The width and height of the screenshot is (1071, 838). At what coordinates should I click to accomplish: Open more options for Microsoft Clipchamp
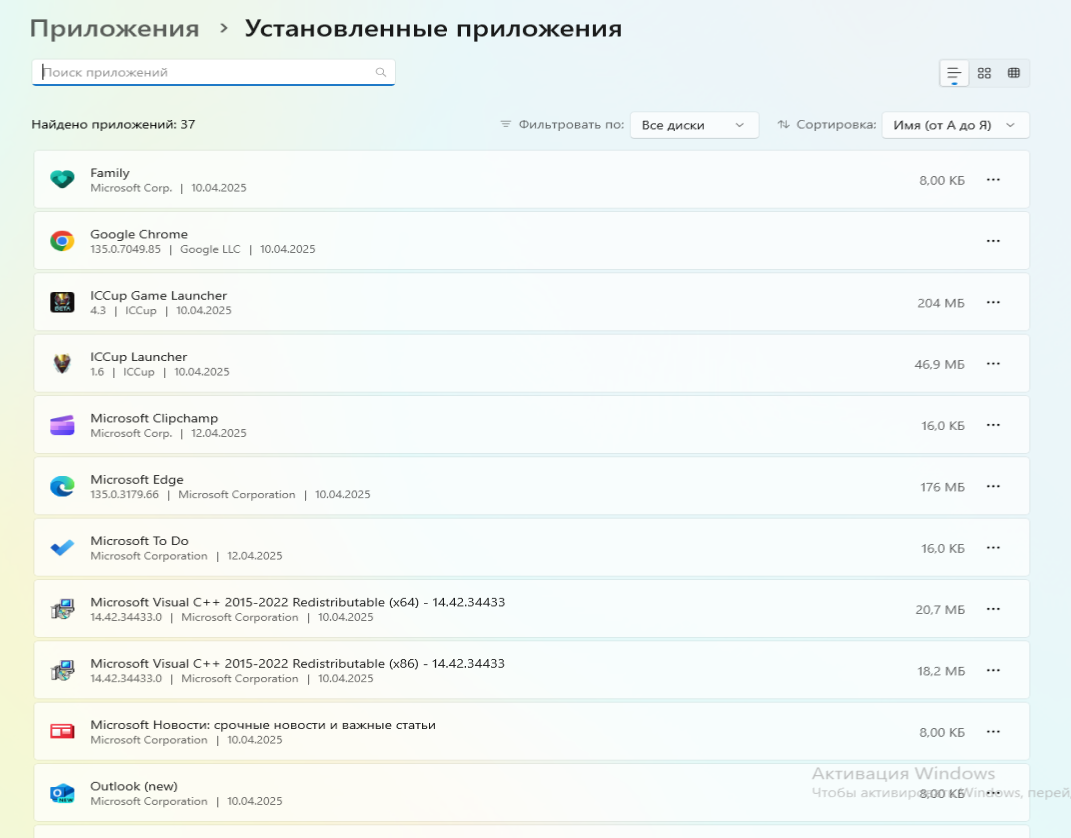[993, 425]
